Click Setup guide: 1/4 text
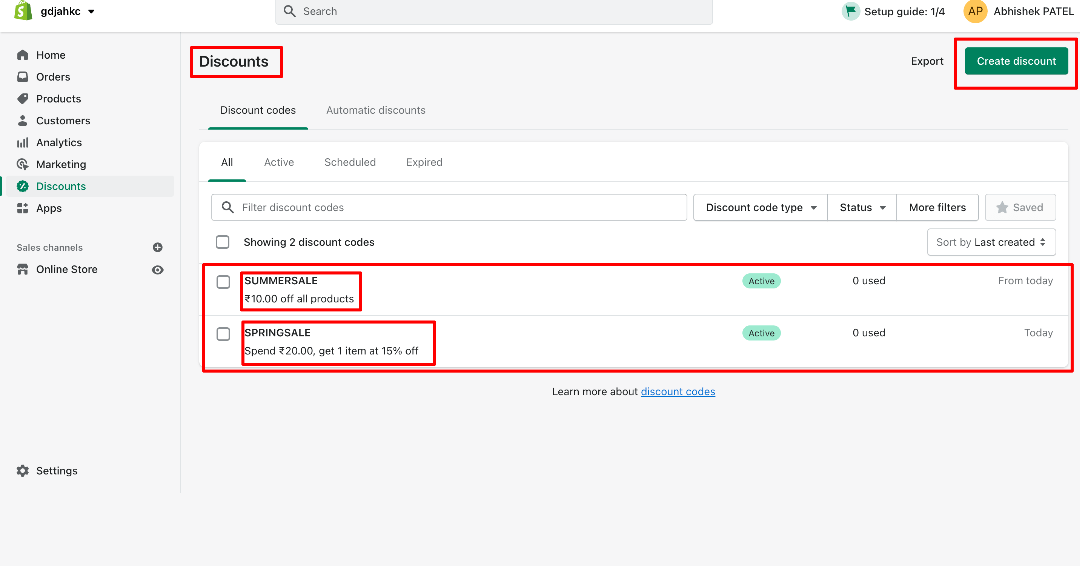Image resolution: width=1080 pixels, height=566 pixels. (x=904, y=12)
